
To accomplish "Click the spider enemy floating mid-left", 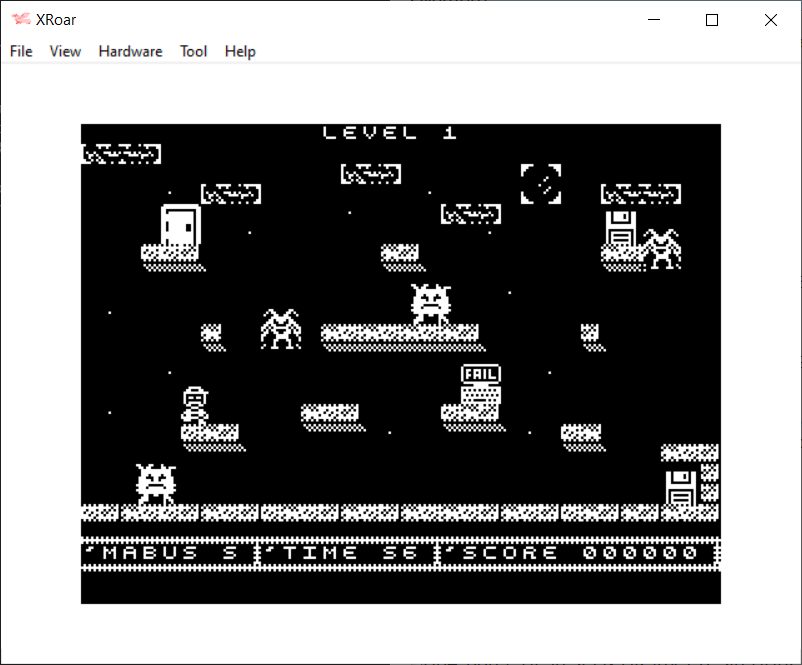I will (281, 328).
